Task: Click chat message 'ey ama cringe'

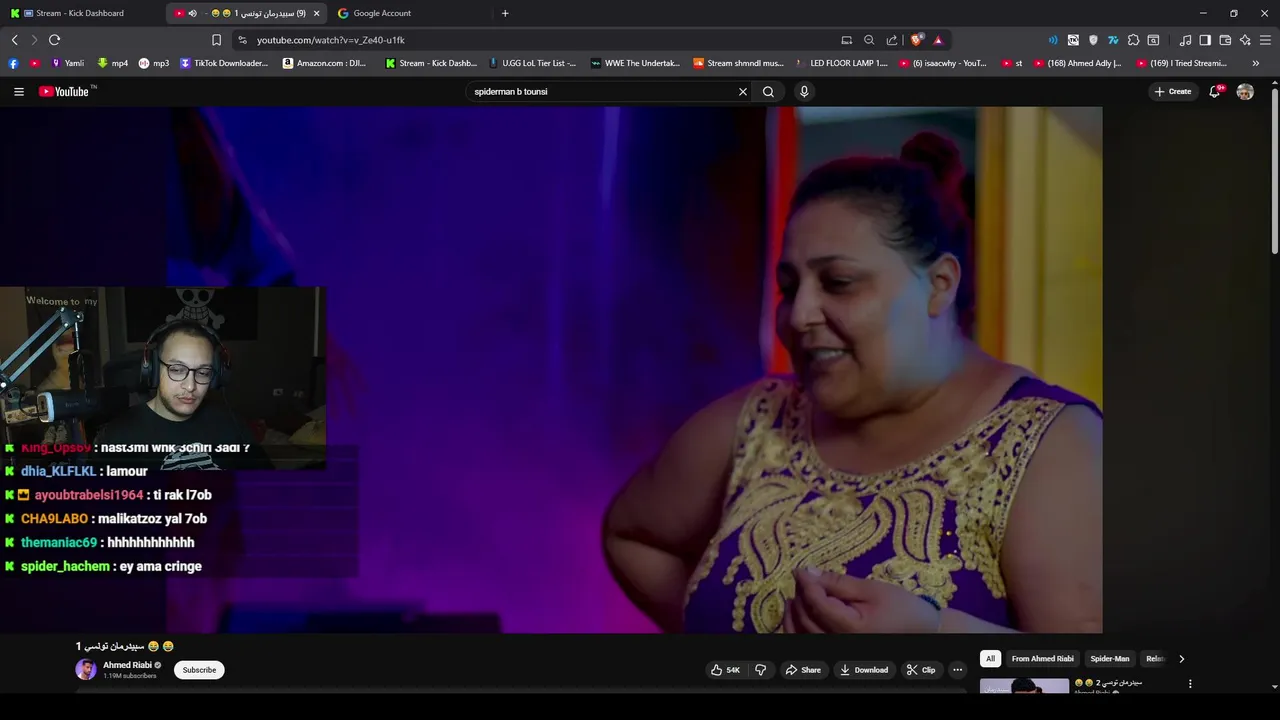Action: coord(160,566)
